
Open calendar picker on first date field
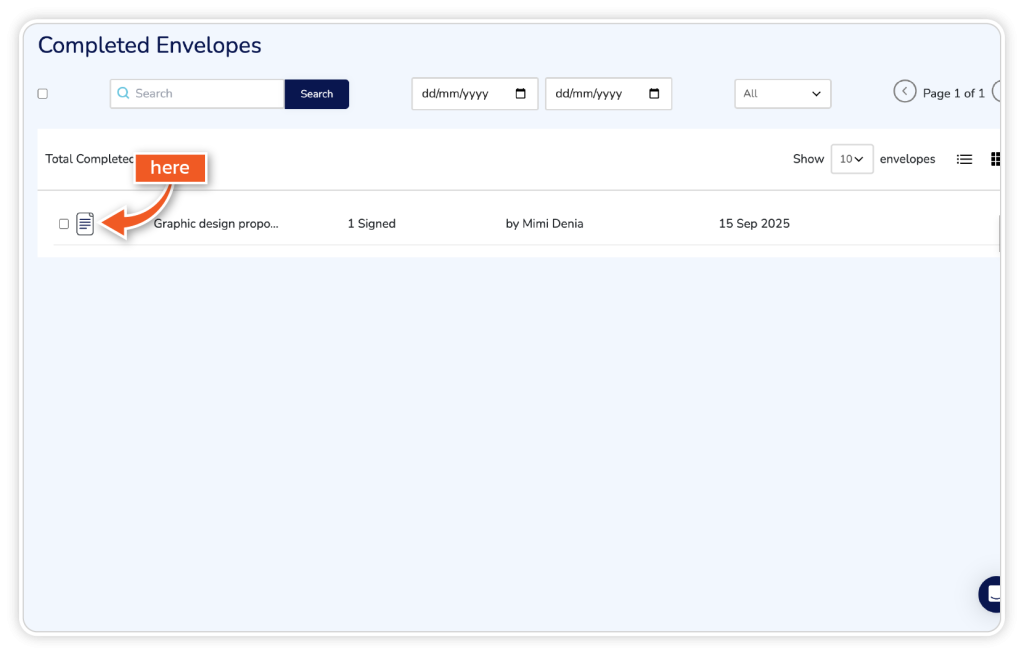(x=520, y=94)
